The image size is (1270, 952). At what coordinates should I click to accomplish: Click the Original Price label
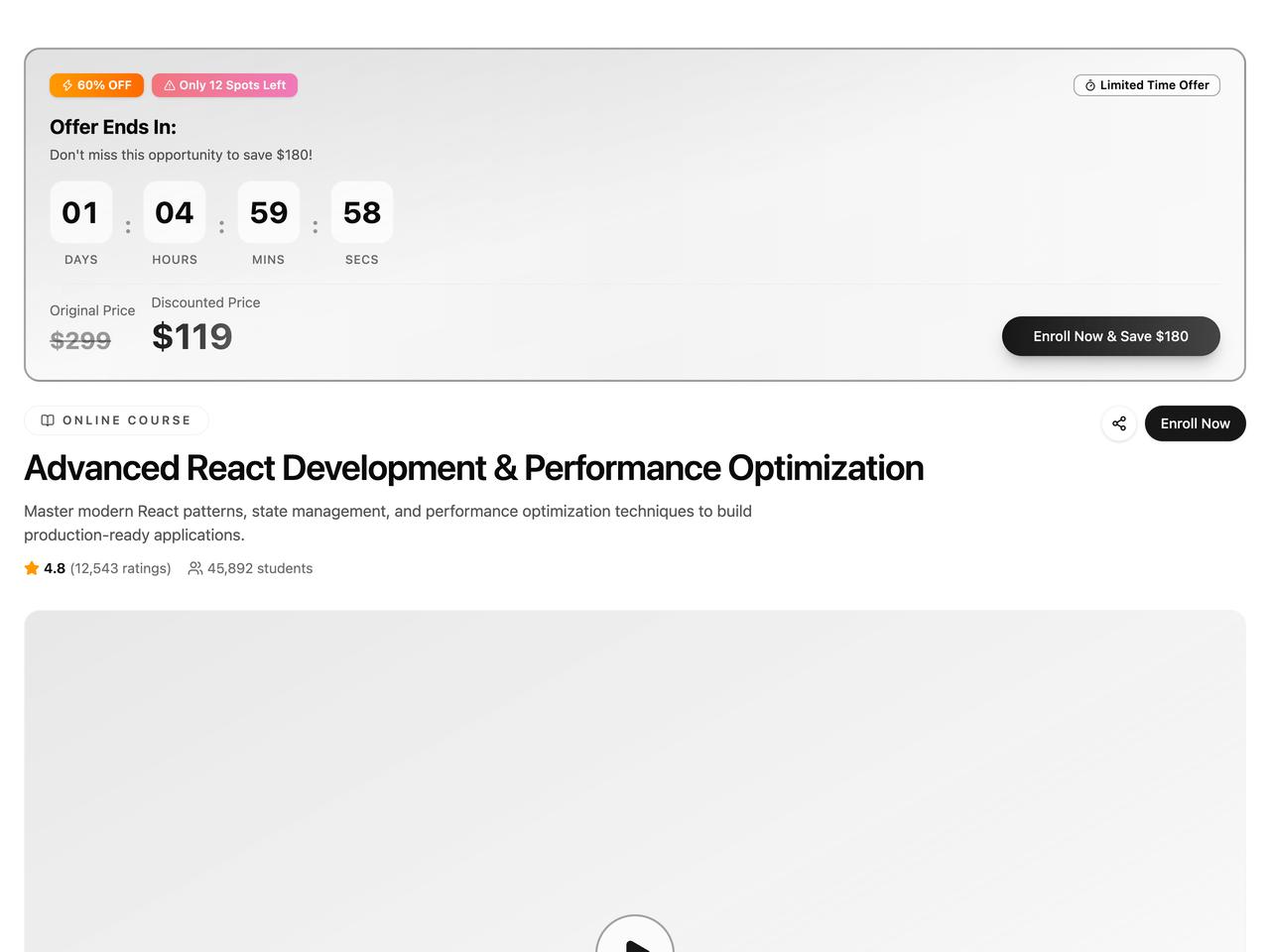(92, 310)
